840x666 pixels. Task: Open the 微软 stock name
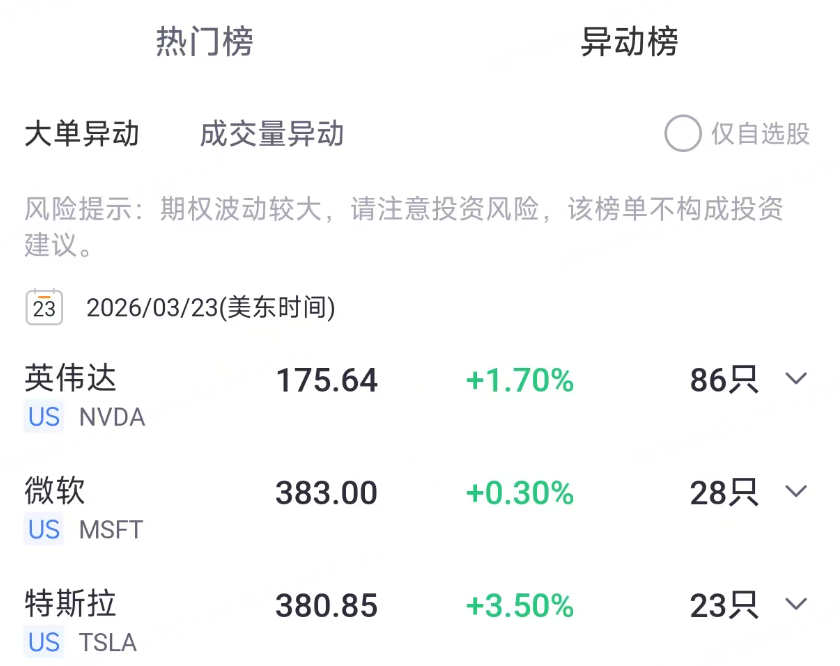(x=55, y=491)
